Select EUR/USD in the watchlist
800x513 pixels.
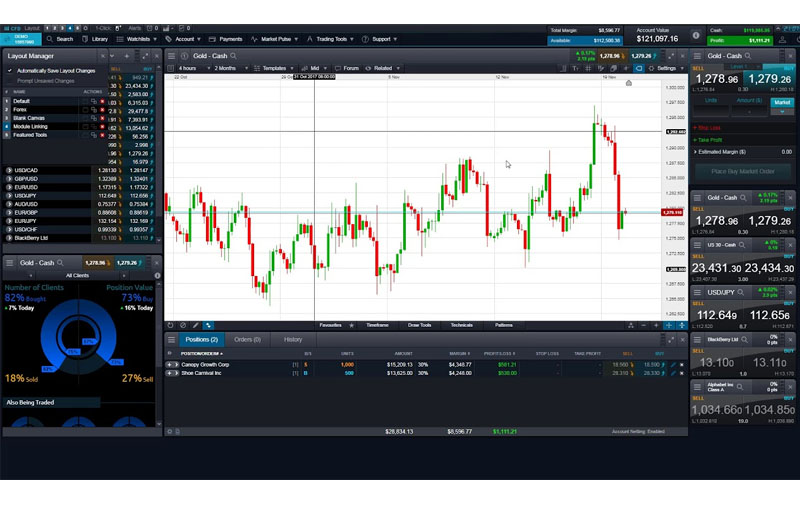click(82, 187)
